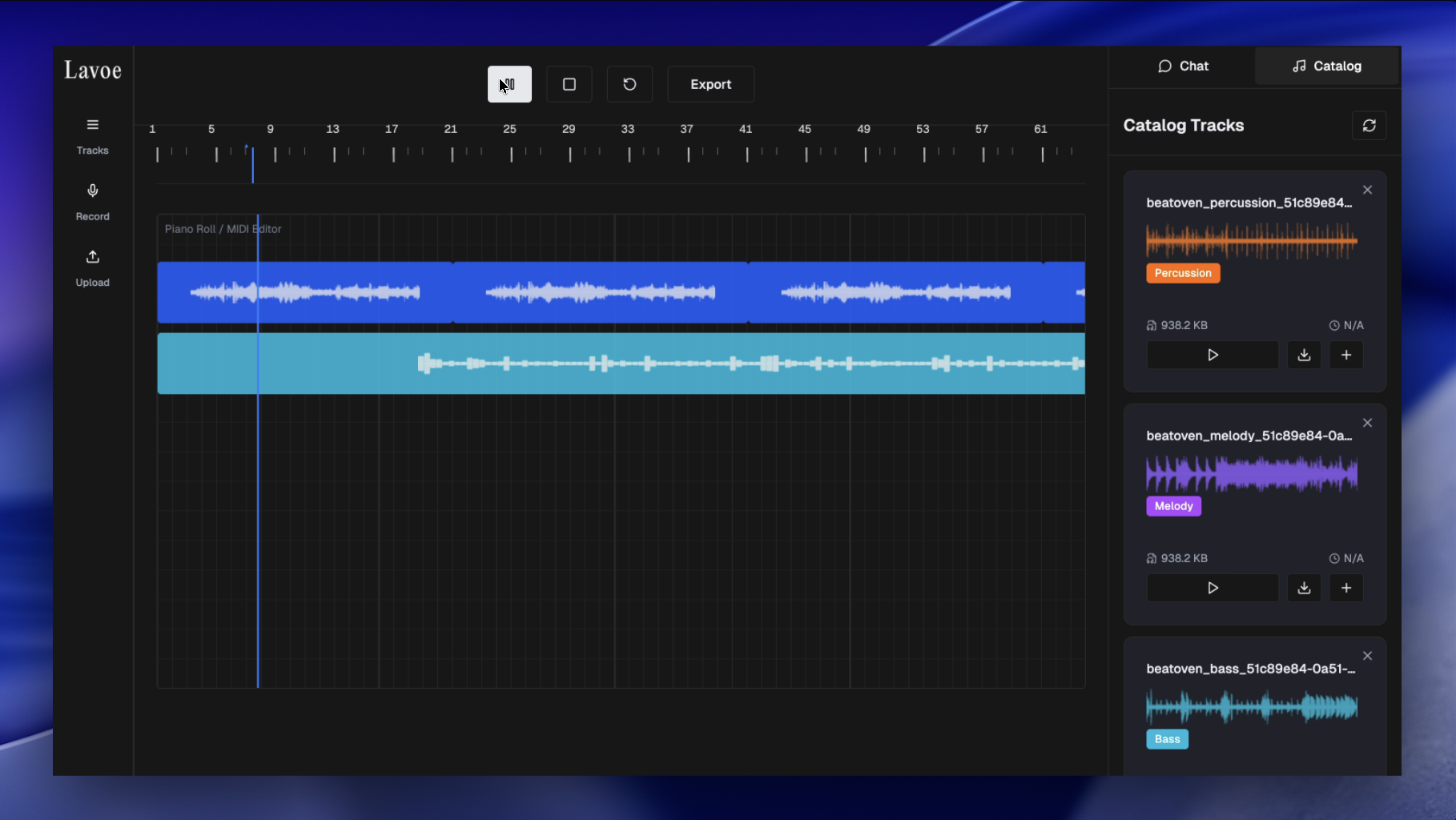Image resolution: width=1456 pixels, height=820 pixels.
Task: Select the first dark blue audio clip
Action: pos(305,292)
